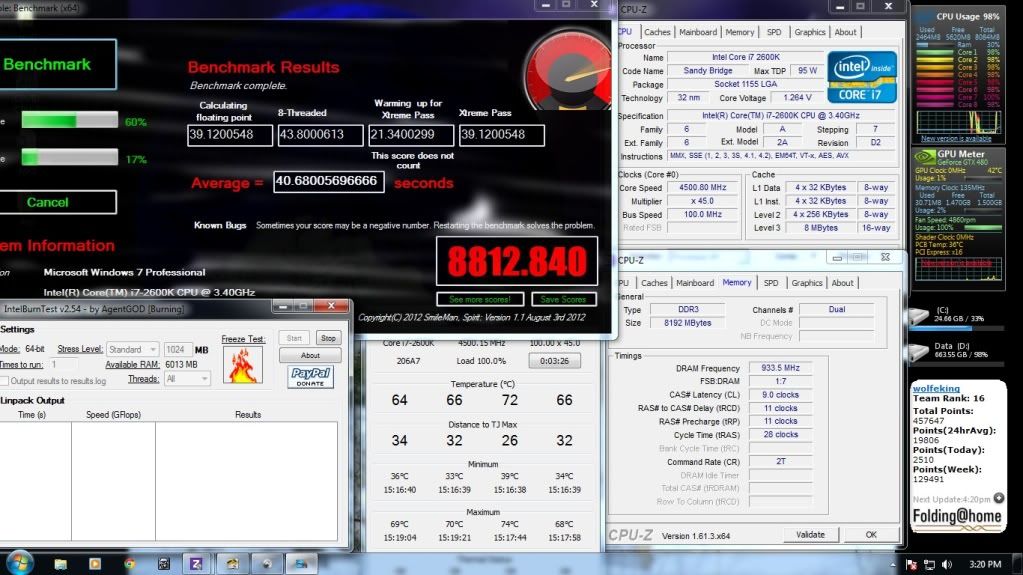This screenshot has width=1023, height=575.
Task: Click New version is available link
Action: click(956, 139)
